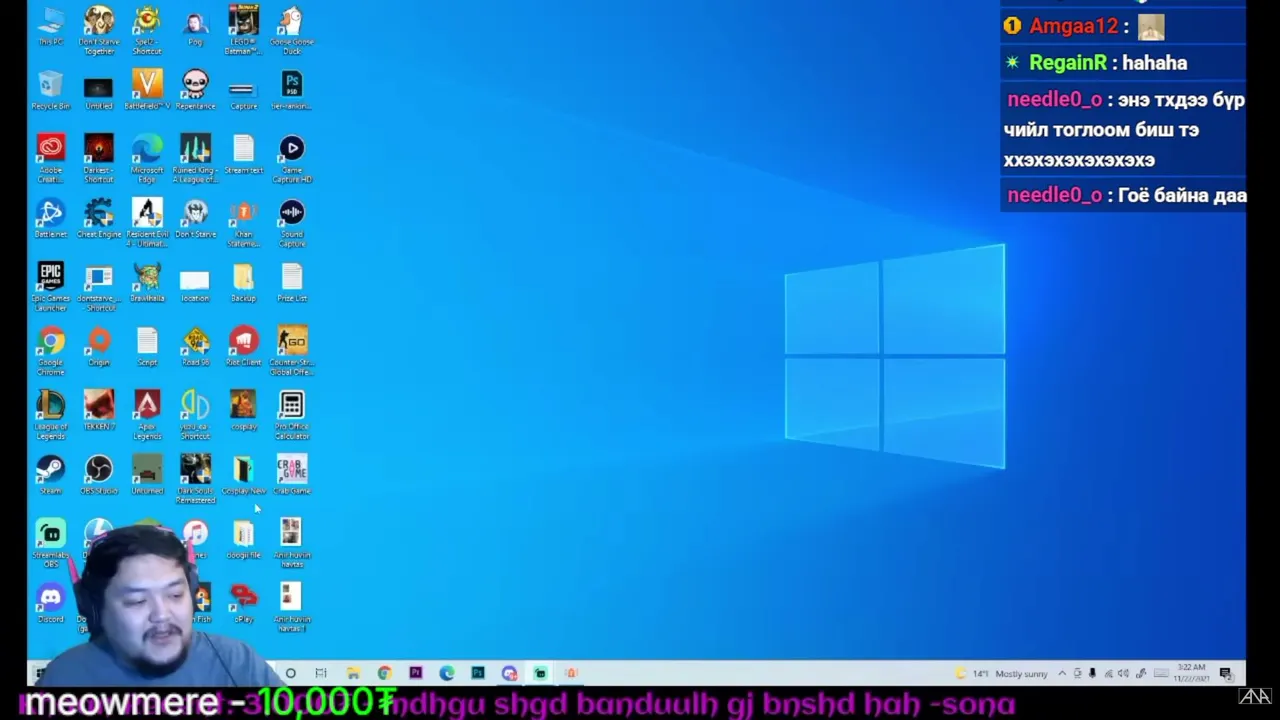Open the Script text file
Screen dimensions: 1280x720
coord(147,346)
